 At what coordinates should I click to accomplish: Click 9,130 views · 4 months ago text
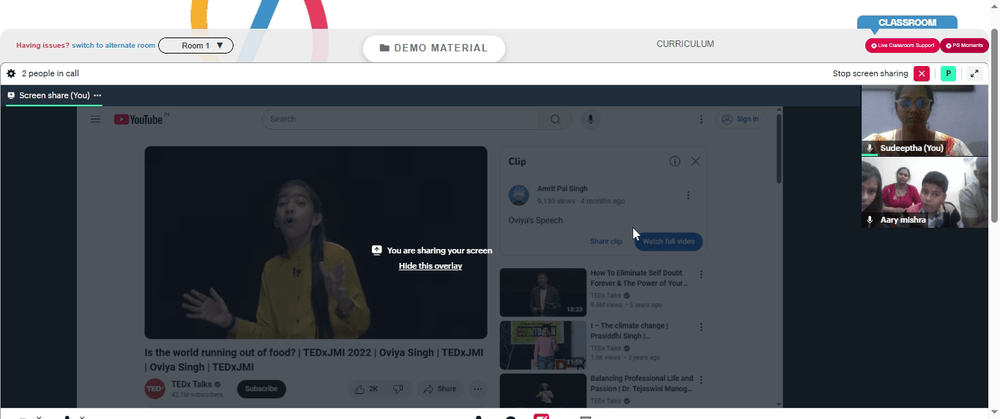(x=581, y=201)
